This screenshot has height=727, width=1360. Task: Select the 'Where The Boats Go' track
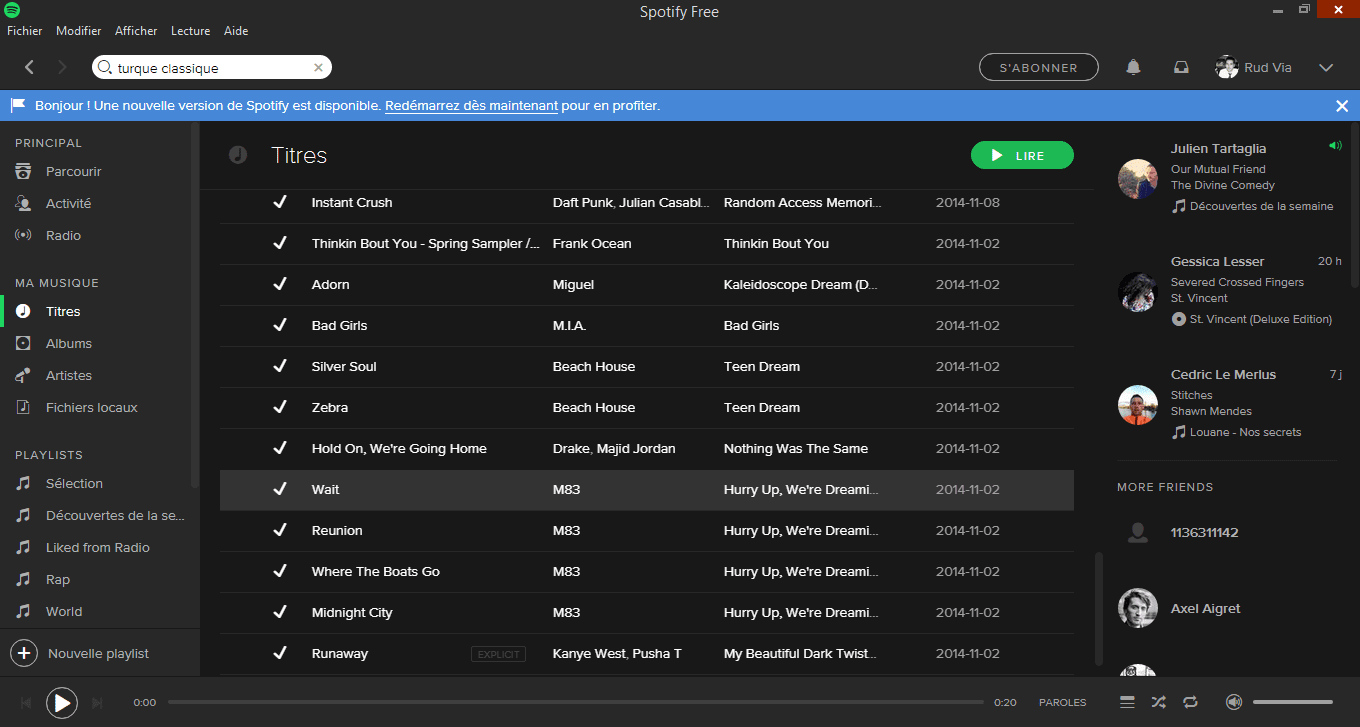647,571
